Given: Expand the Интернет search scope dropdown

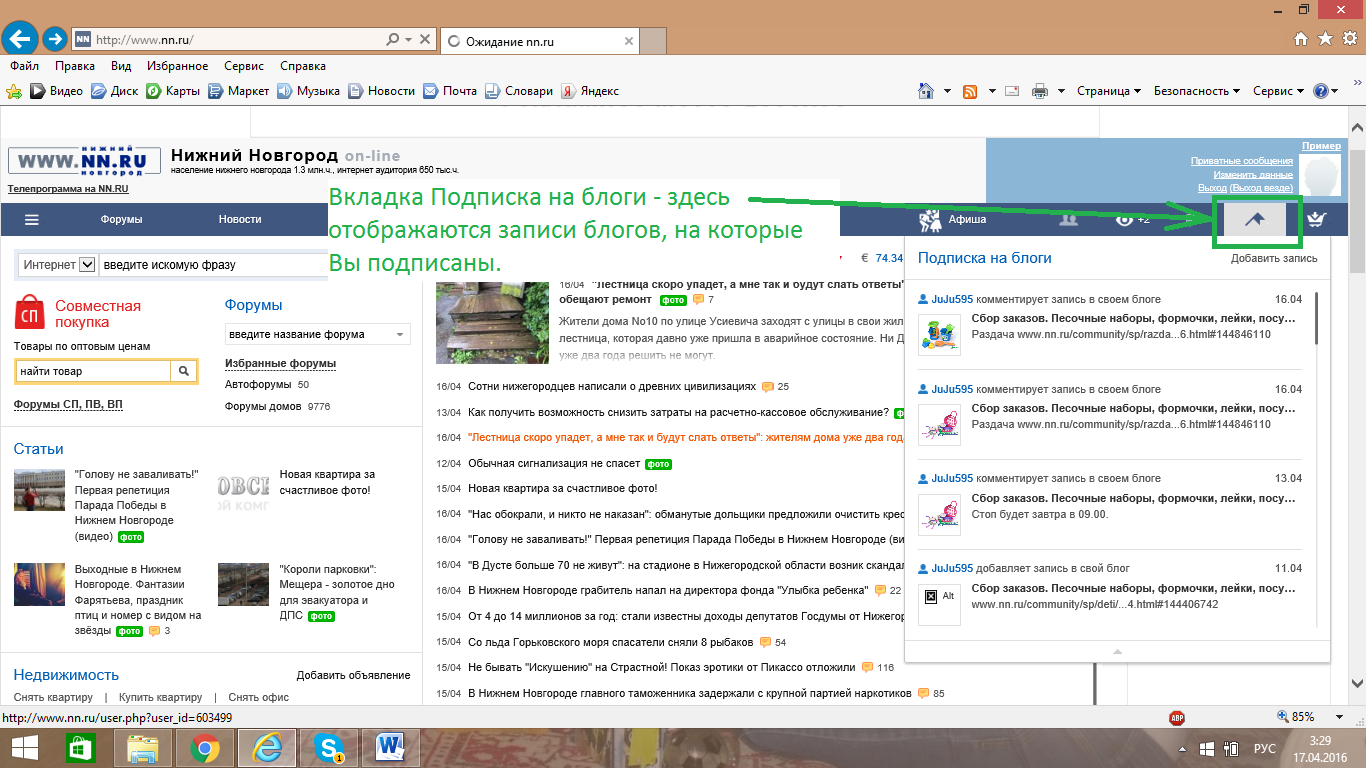Looking at the screenshot, I should pyautogui.click(x=86, y=265).
